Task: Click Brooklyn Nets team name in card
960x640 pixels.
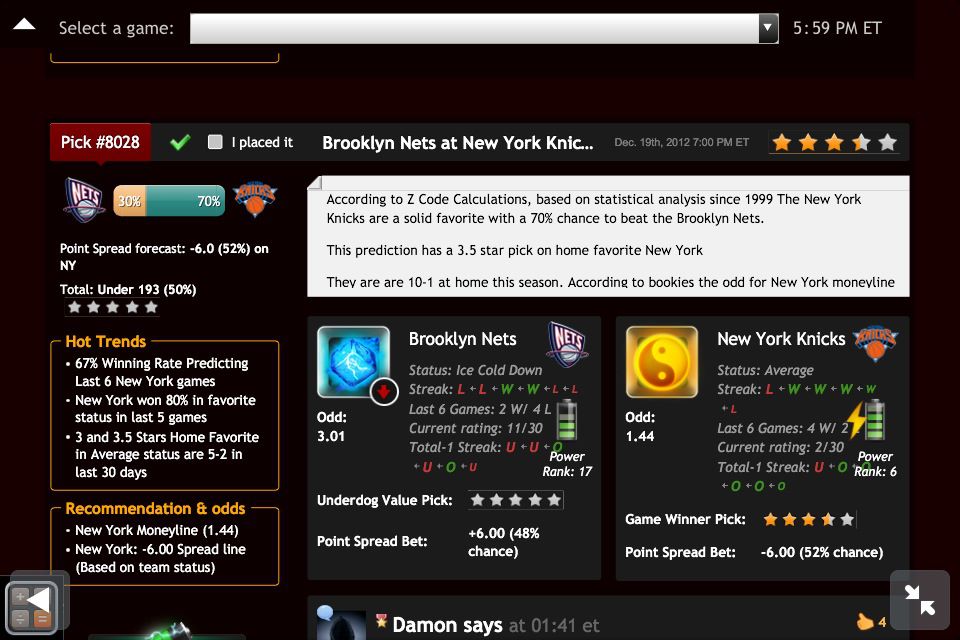Action: tap(462, 339)
